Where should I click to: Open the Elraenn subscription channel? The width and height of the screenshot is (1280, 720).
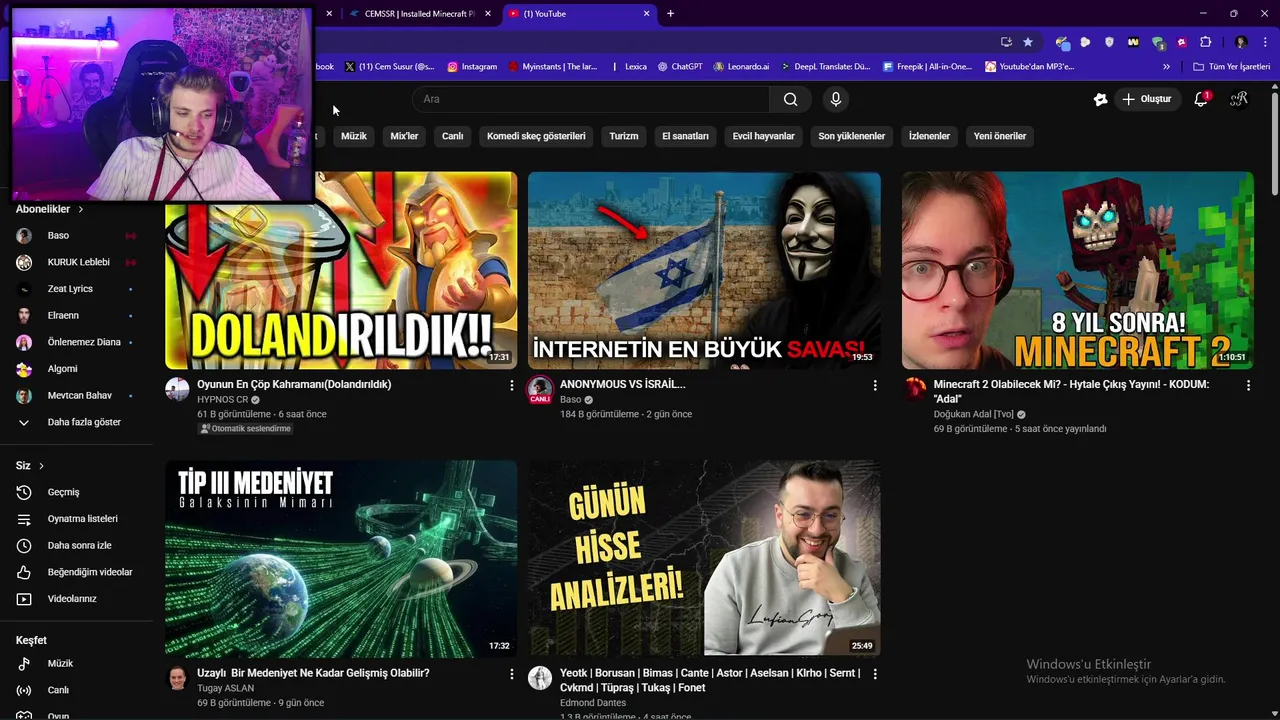[x=77, y=315]
